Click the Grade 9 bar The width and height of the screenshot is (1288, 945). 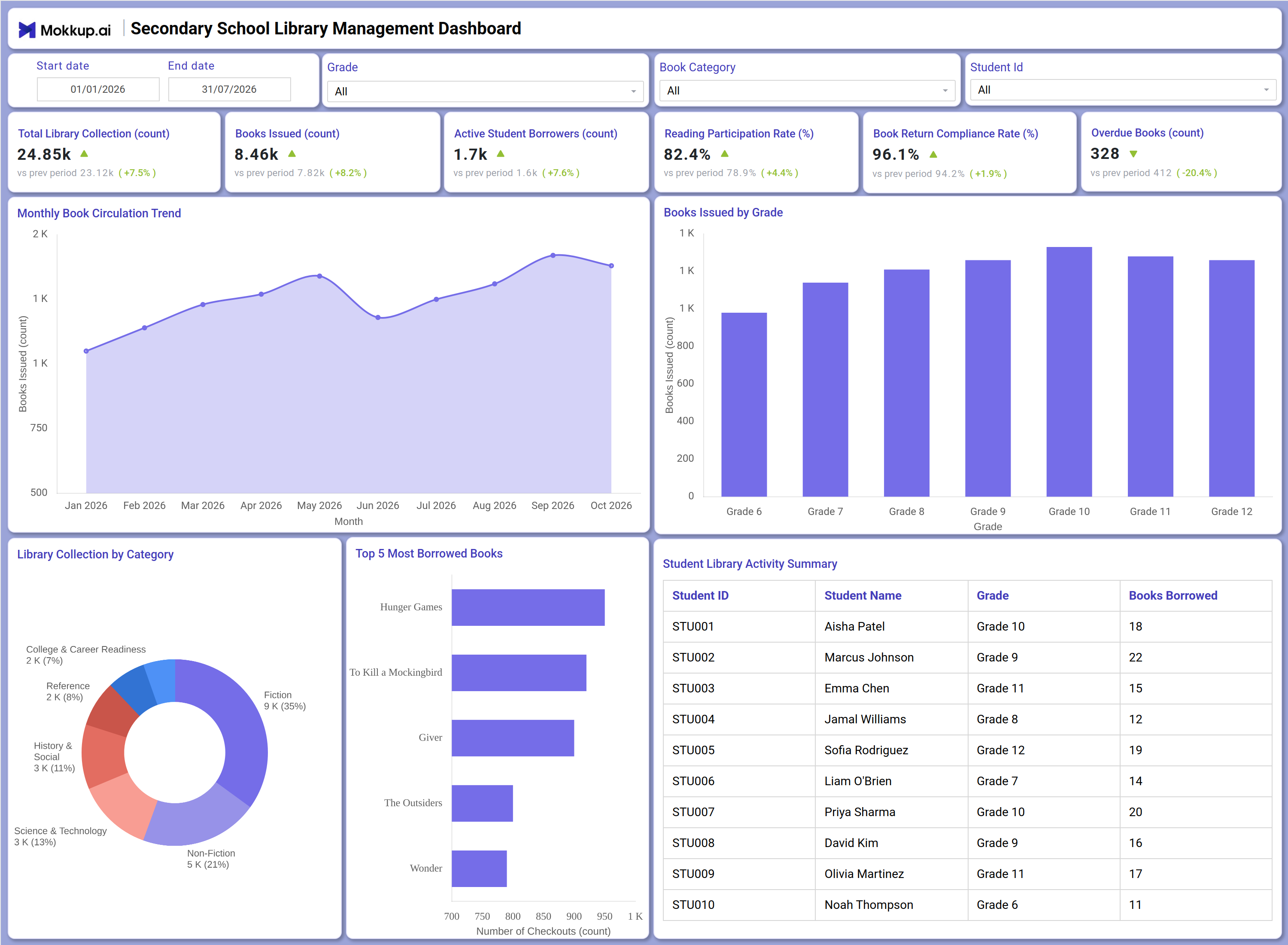pyautogui.click(x=988, y=378)
